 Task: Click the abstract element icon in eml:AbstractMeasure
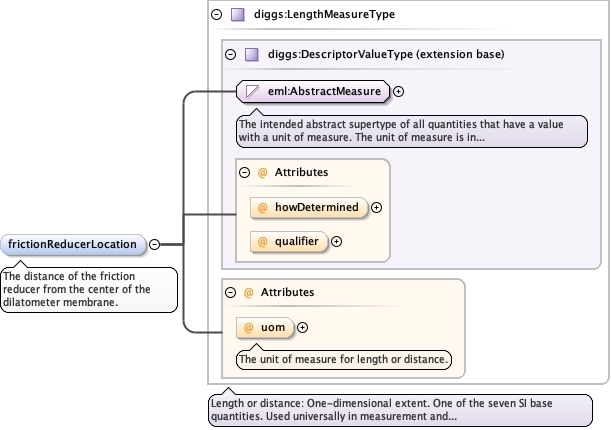(x=253, y=92)
